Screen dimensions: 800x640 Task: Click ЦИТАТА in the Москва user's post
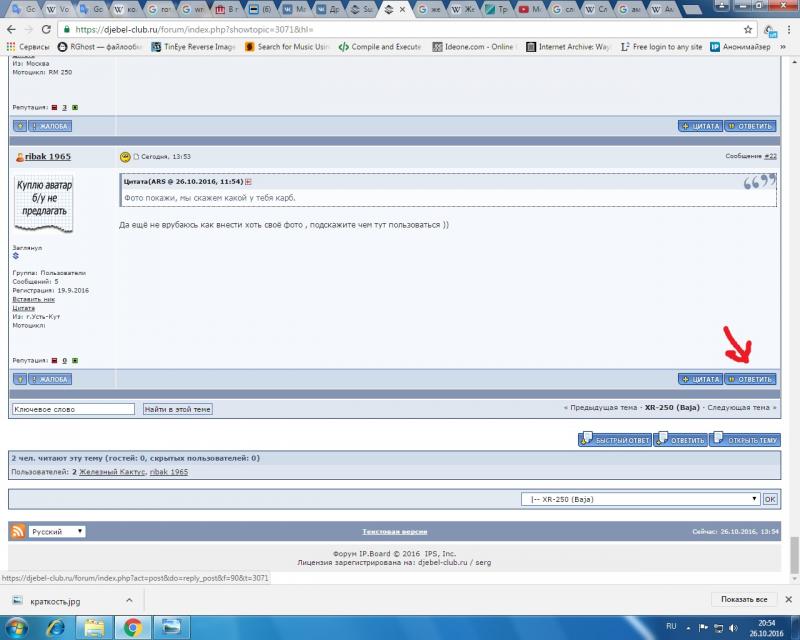[x=701, y=126]
